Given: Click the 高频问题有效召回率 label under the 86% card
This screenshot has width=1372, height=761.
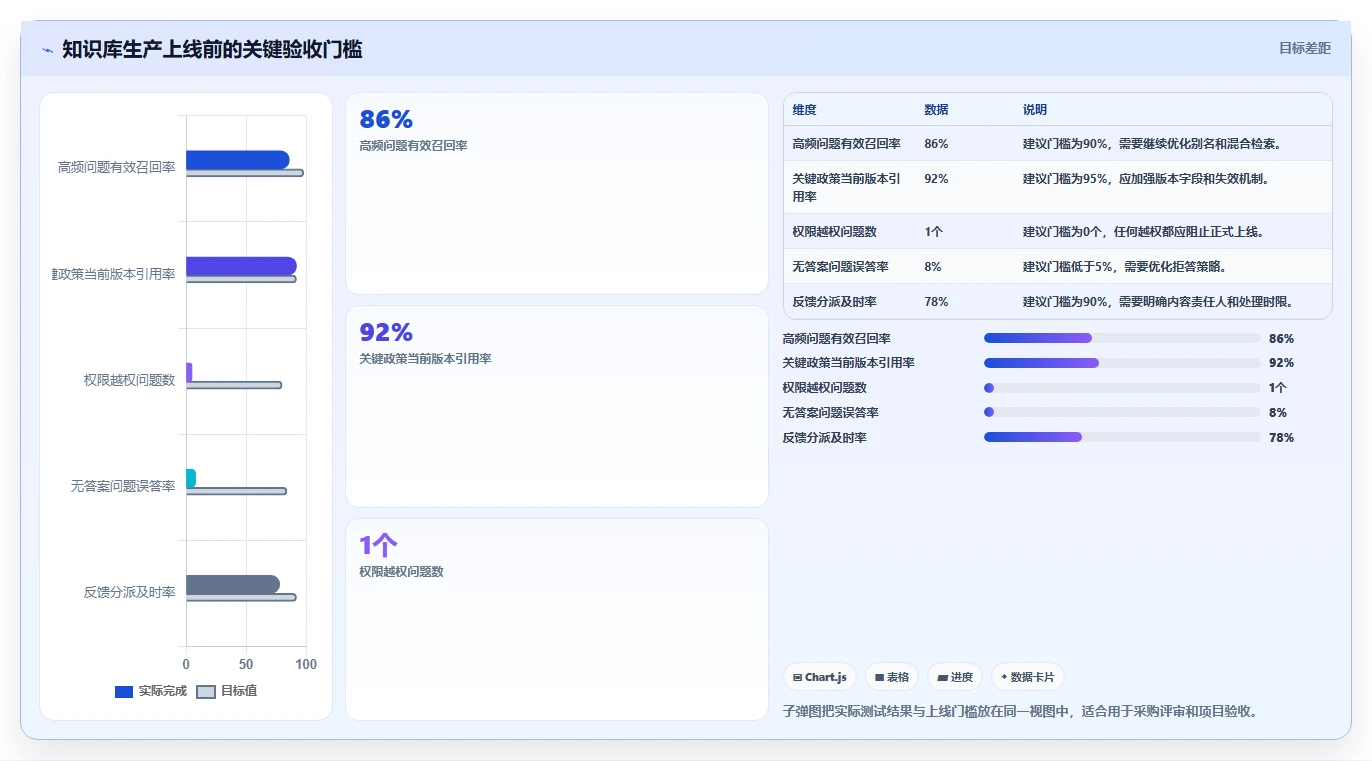Looking at the screenshot, I should [413, 146].
